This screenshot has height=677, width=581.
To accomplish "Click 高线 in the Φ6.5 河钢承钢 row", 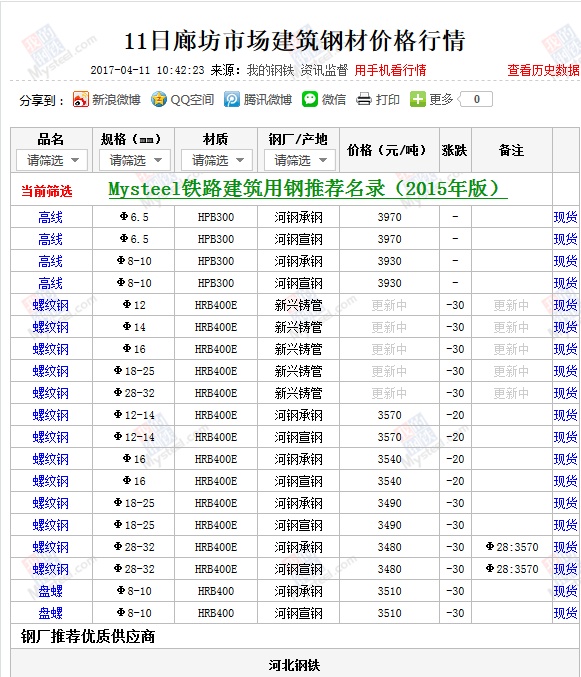I will tap(51, 217).
